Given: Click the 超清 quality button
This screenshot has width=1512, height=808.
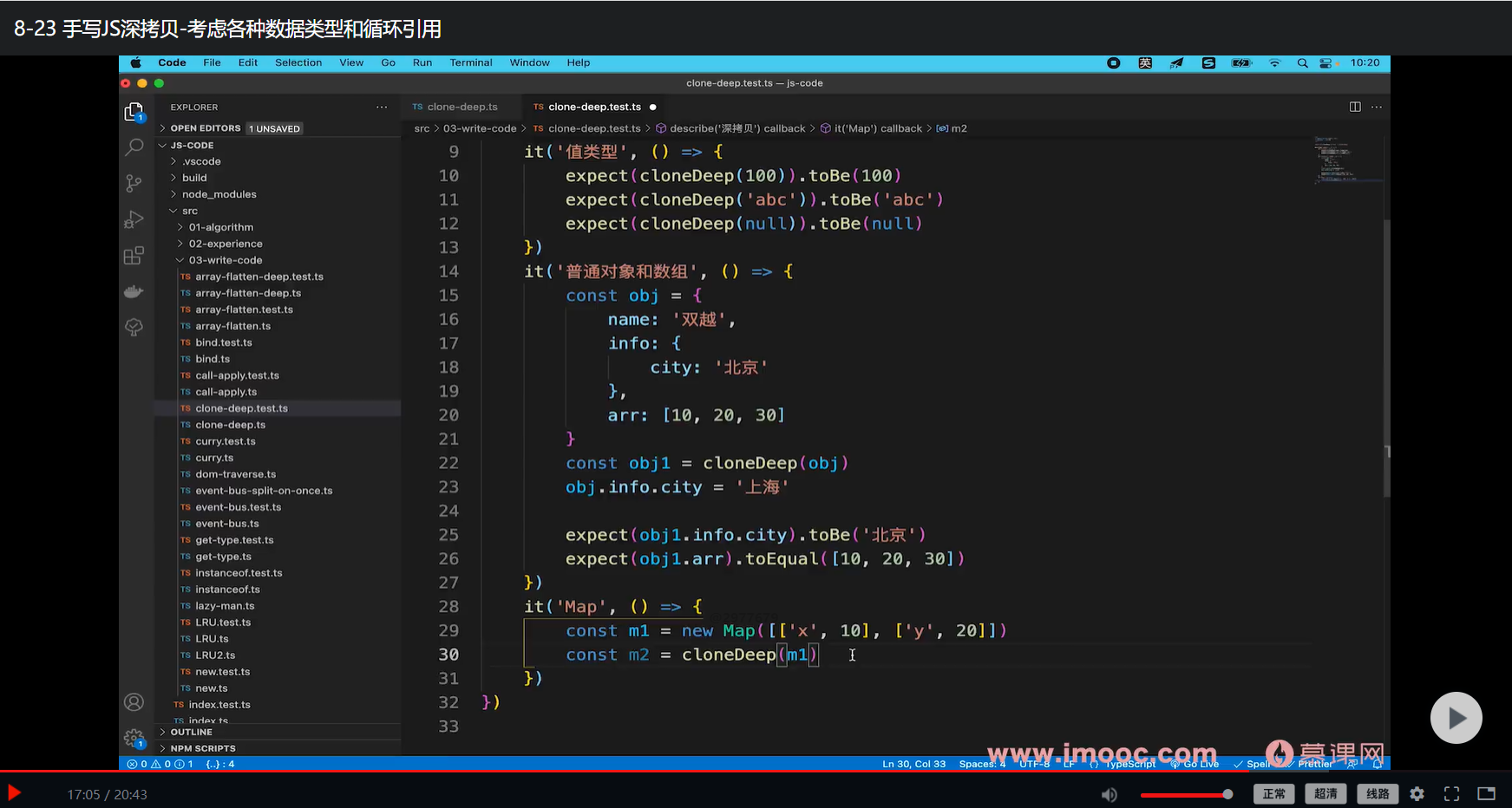Looking at the screenshot, I should [1325, 794].
